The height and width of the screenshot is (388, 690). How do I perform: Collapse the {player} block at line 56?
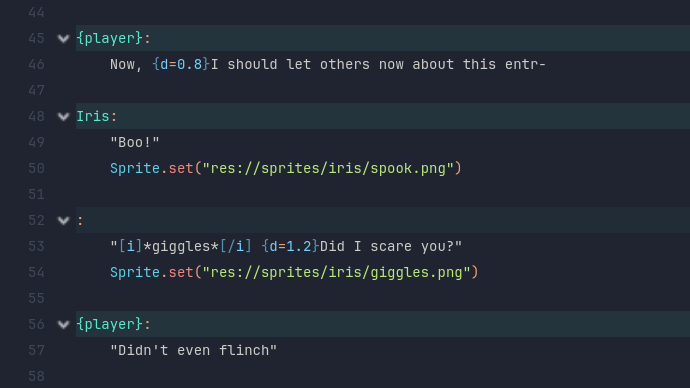pyautogui.click(x=63, y=325)
